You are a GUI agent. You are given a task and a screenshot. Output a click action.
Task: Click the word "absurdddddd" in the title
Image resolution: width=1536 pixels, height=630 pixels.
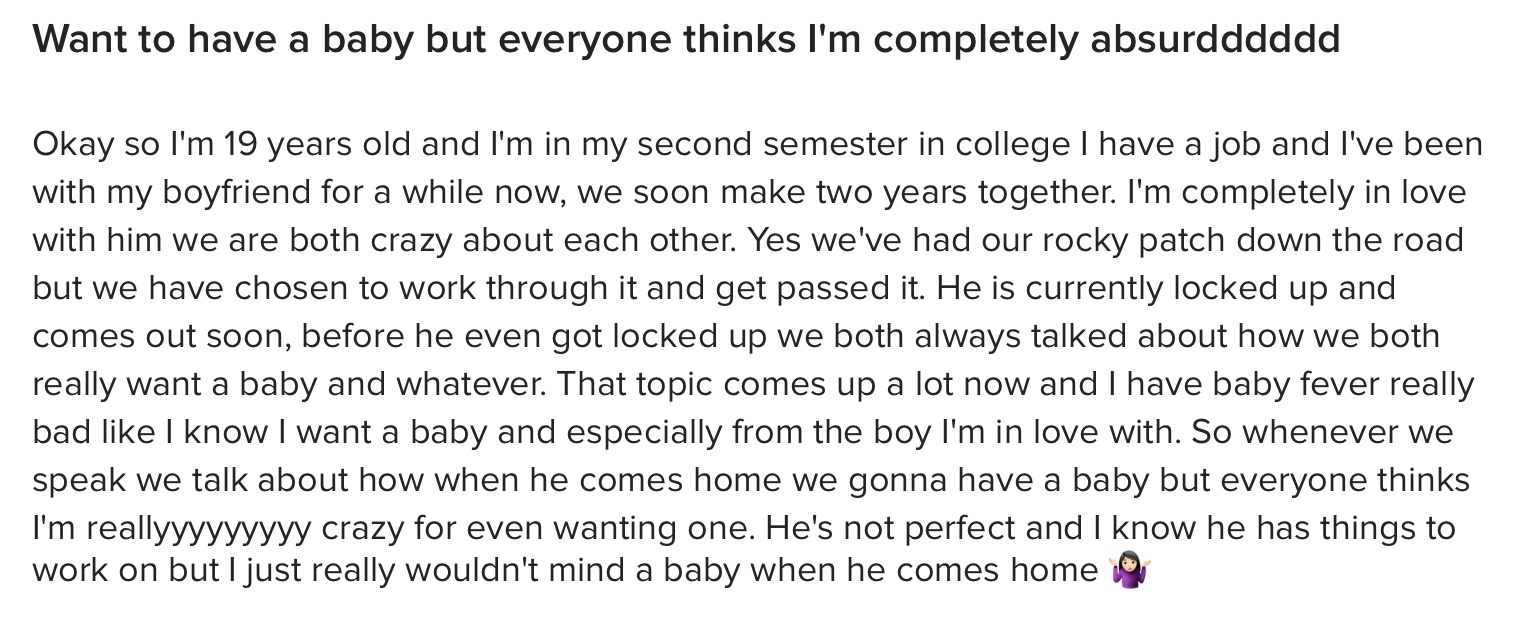[1215, 38]
